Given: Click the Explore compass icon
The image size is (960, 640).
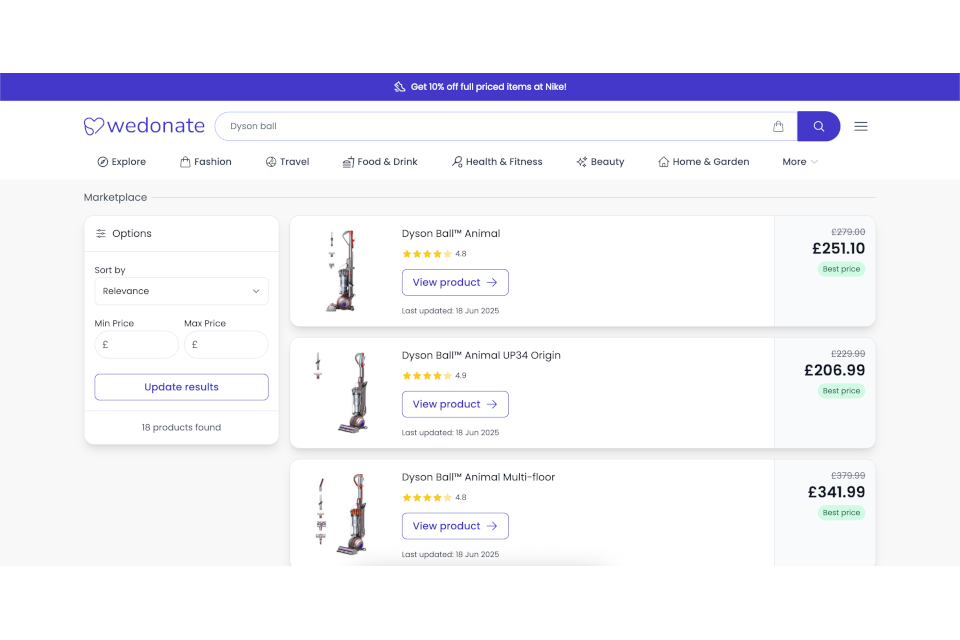Looking at the screenshot, I should coord(103,162).
